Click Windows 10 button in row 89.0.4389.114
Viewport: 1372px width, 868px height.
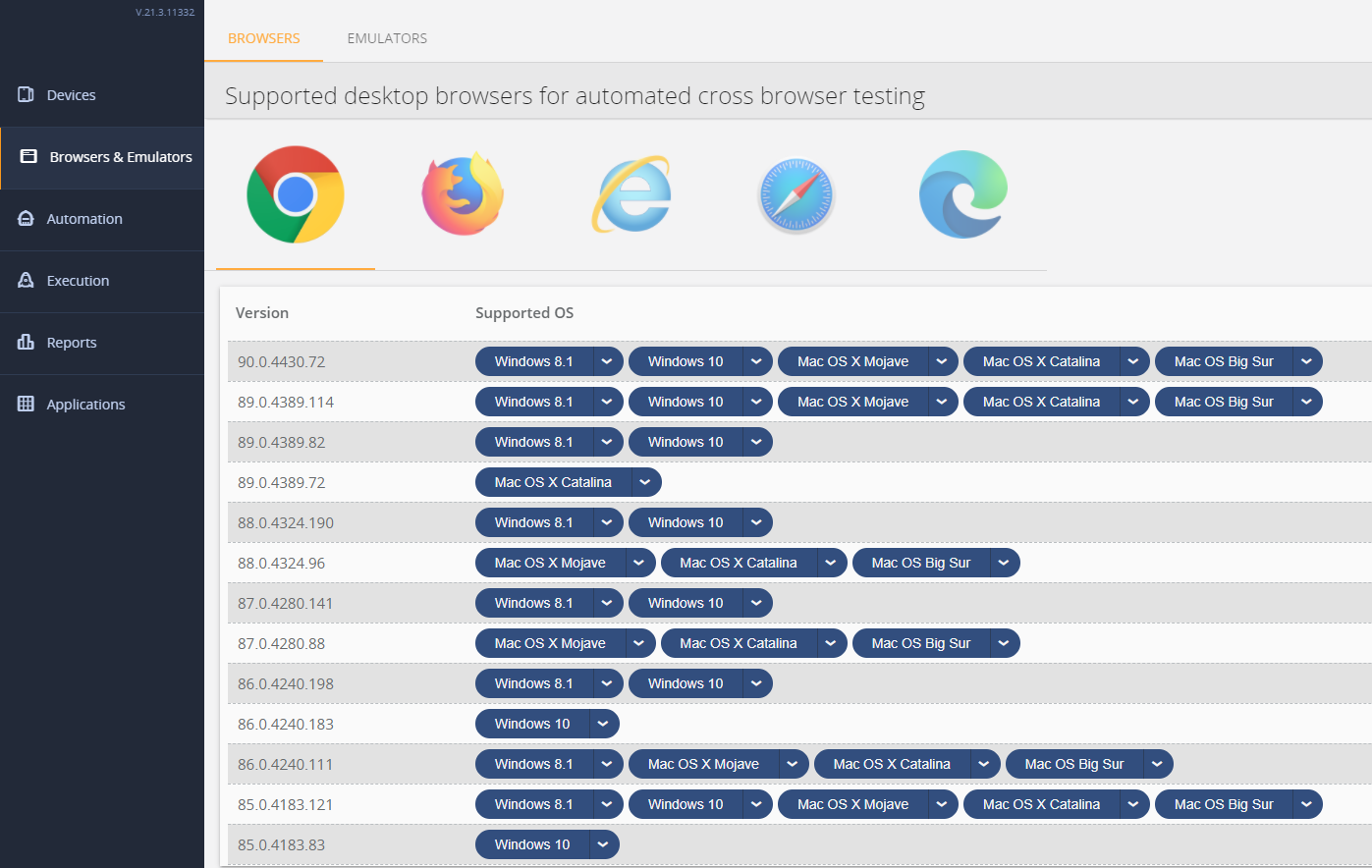(x=686, y=402)
